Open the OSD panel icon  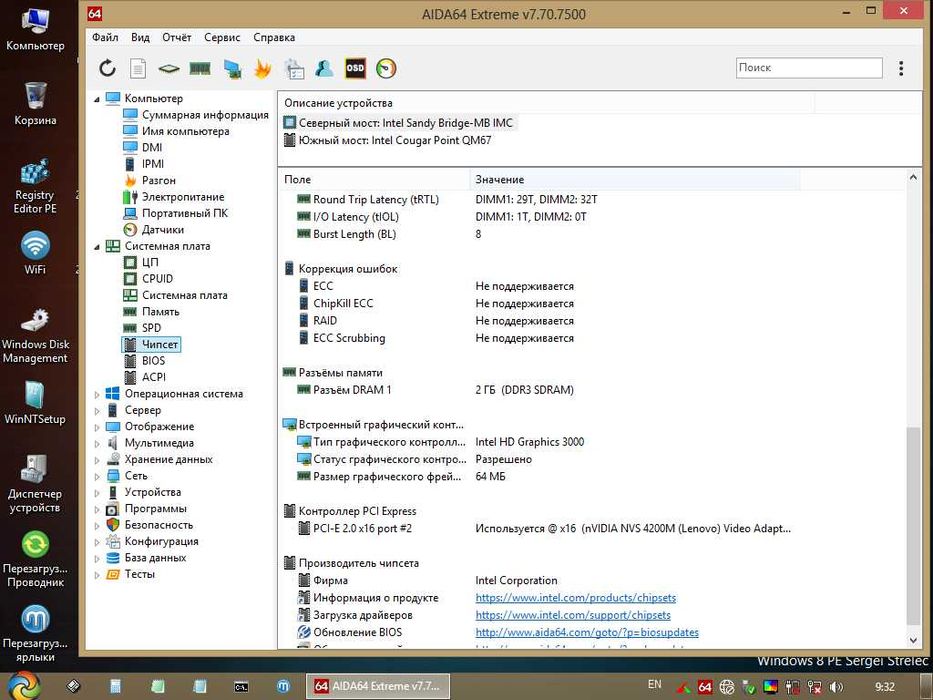point(355,68)
